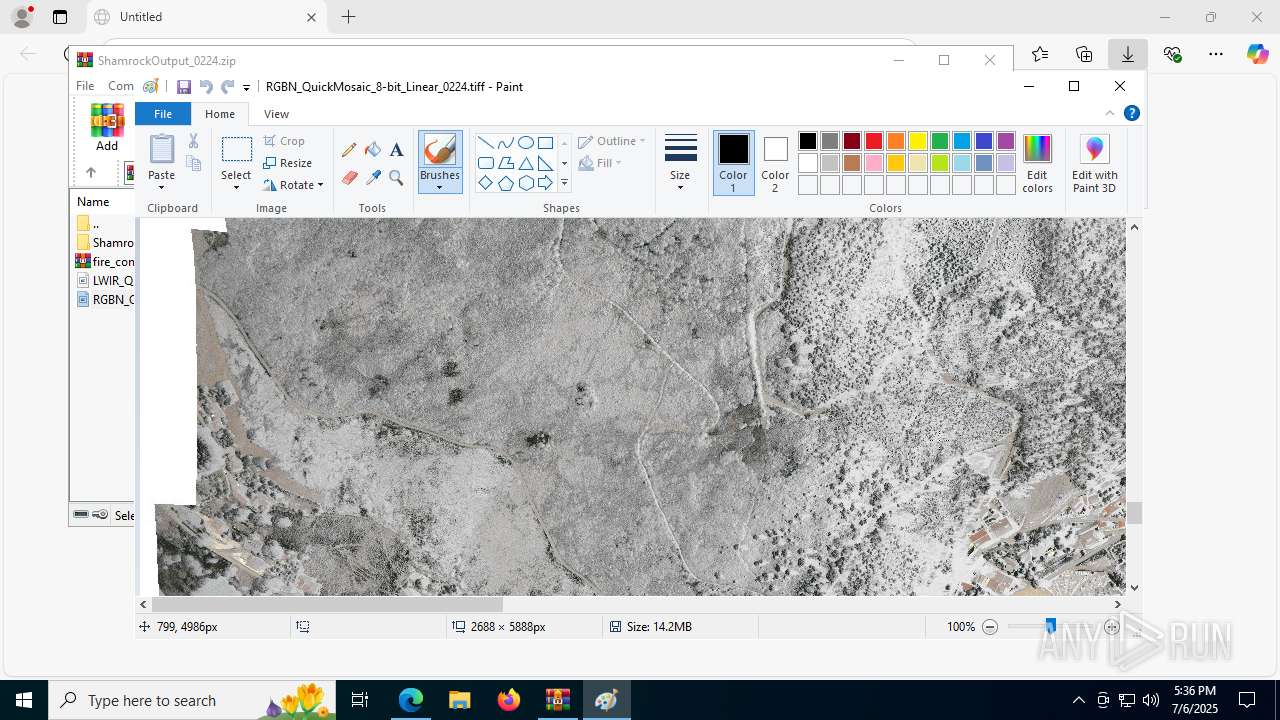1280x720 pixels.
Task: Click the Redo arrow in title bar
Action: point(227,87)
